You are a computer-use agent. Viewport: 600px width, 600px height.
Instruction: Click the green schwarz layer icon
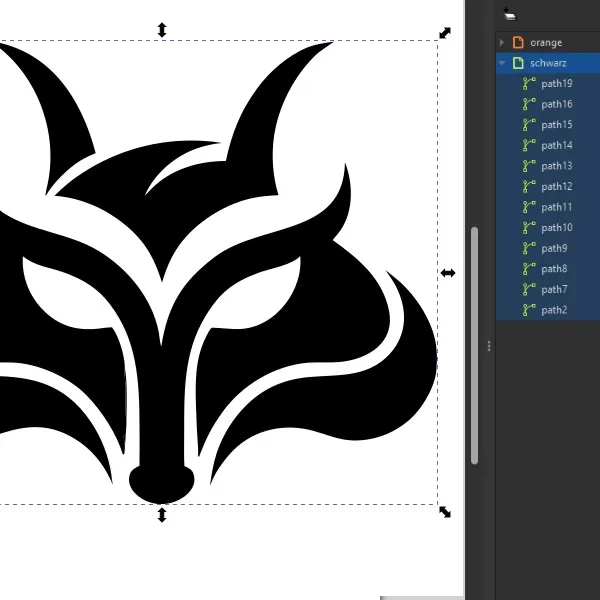click(518, 63)
